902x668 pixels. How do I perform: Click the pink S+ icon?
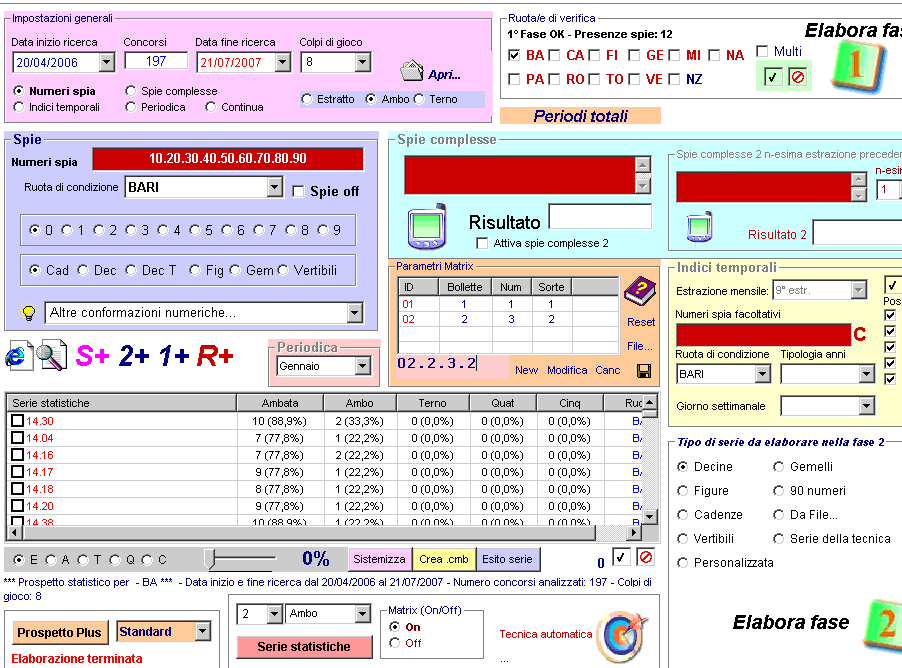pyautogui.click(x=92, y=356)
